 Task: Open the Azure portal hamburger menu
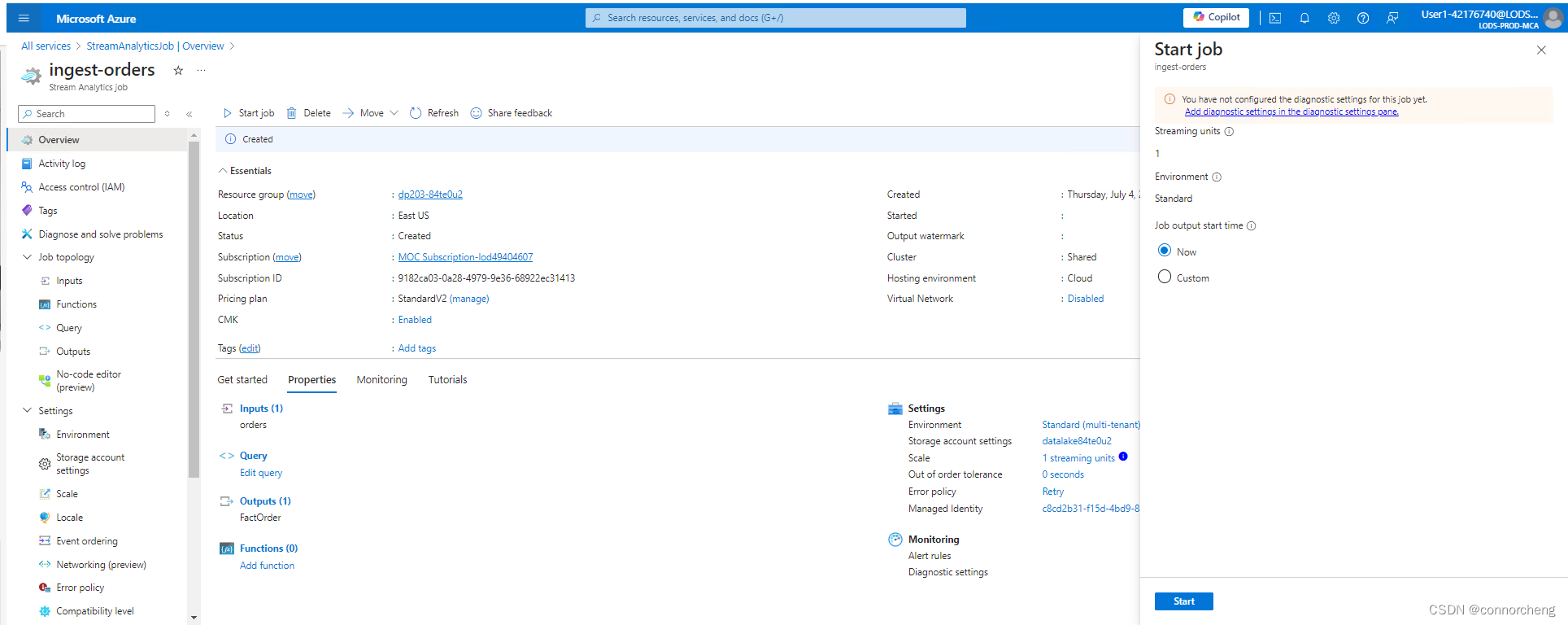coord(24,18)
